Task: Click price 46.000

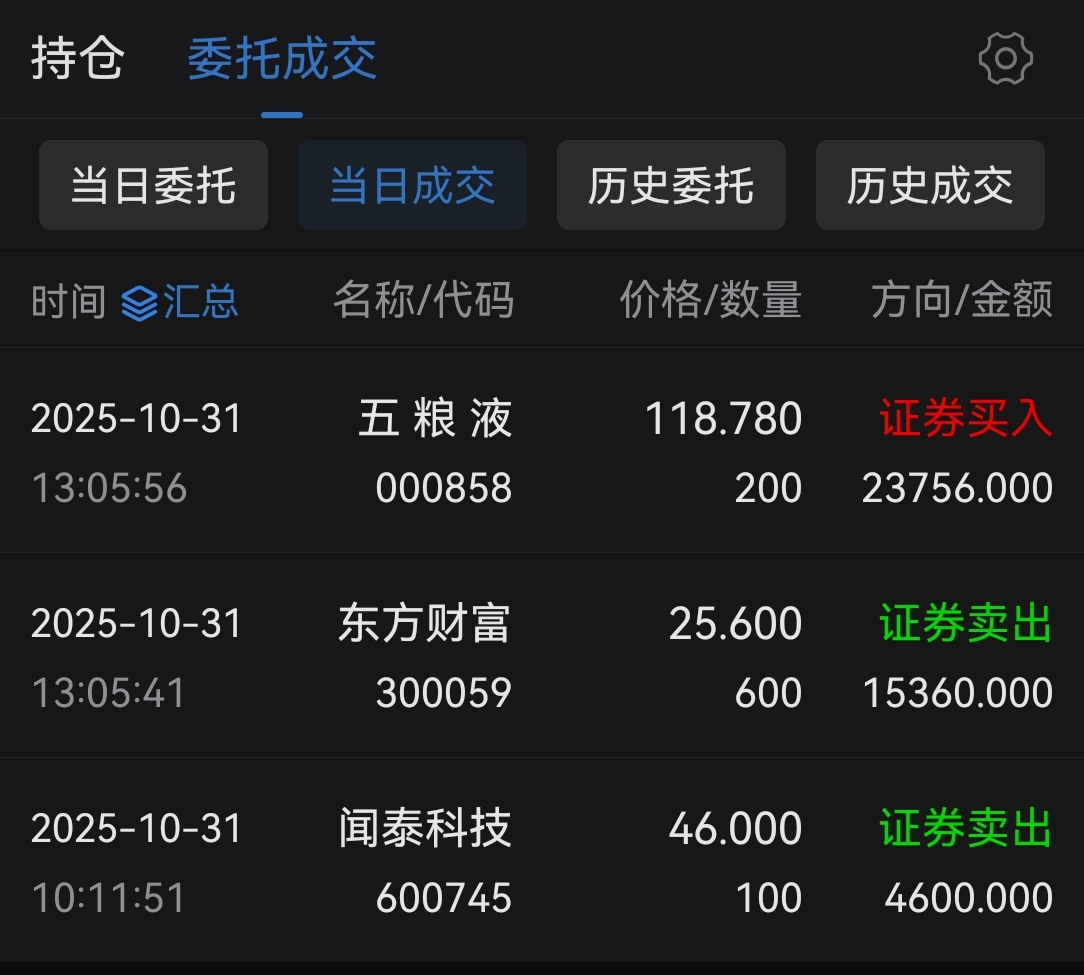Action: point(736,828)
